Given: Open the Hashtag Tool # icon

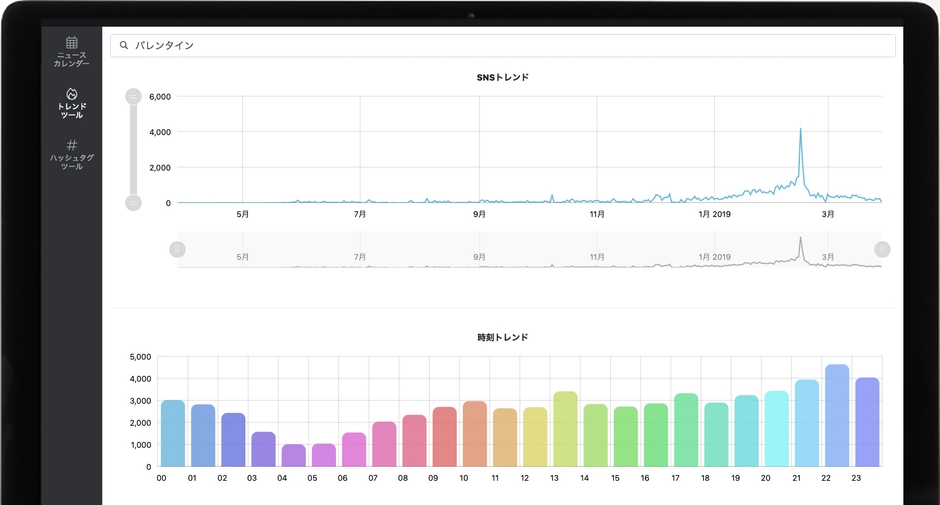Looking at the screenshot, I should click(72, 145).
